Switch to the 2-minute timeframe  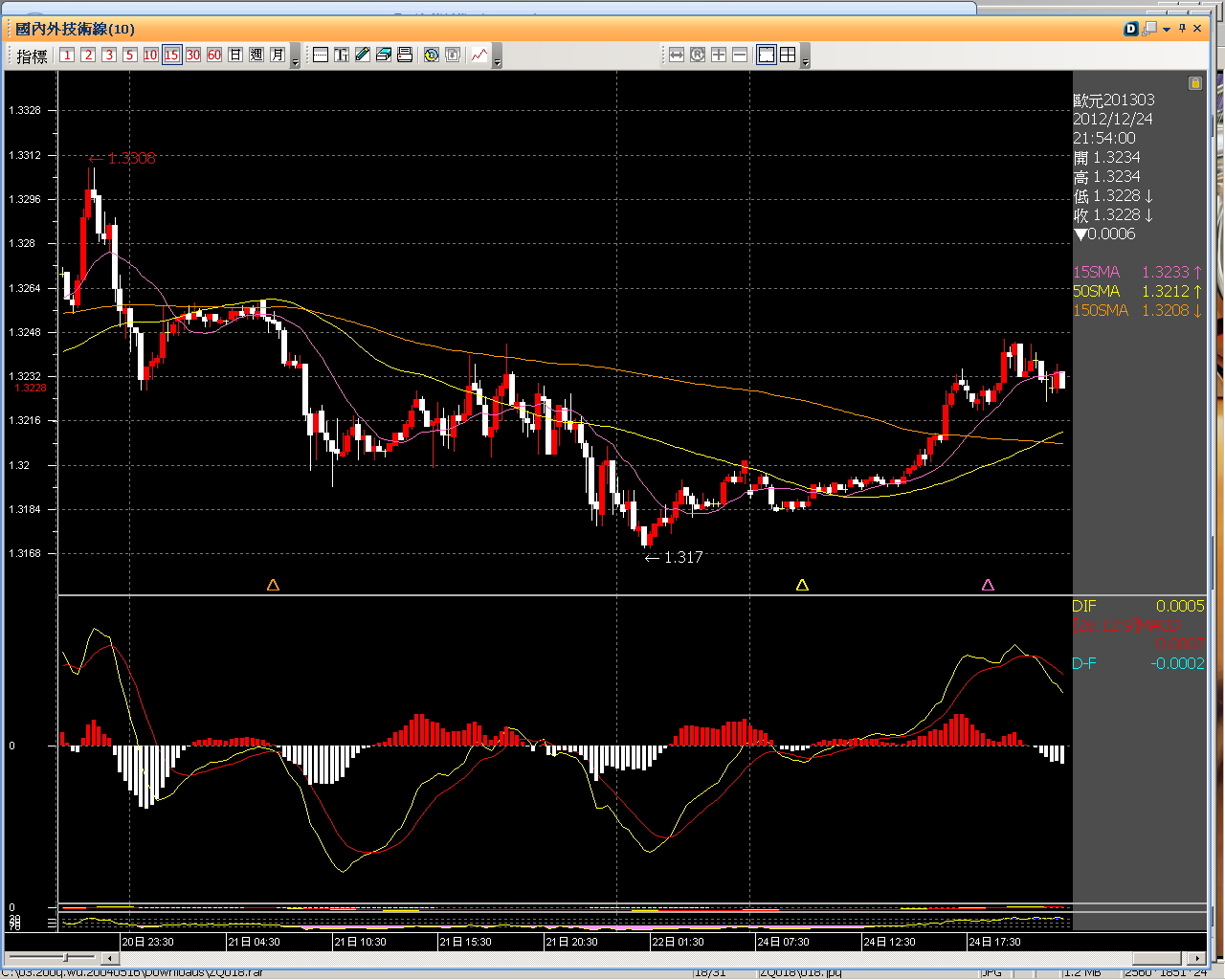coord(88,56)
